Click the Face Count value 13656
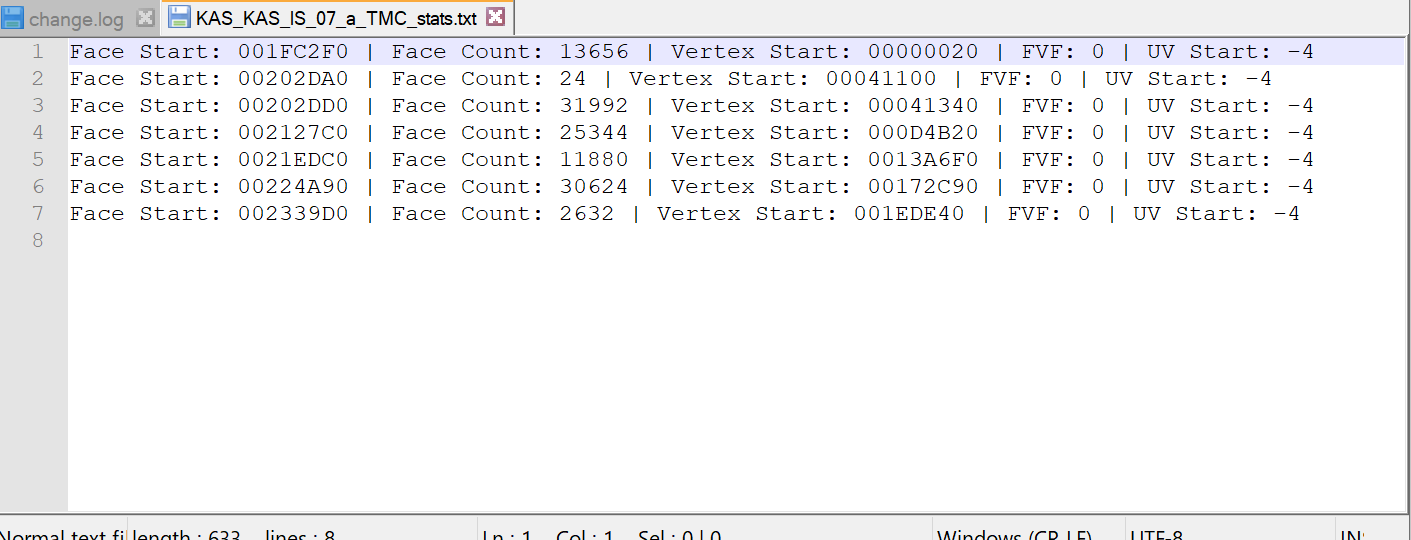The width and height of the screenshot is (1411, 540). (594, 51)
